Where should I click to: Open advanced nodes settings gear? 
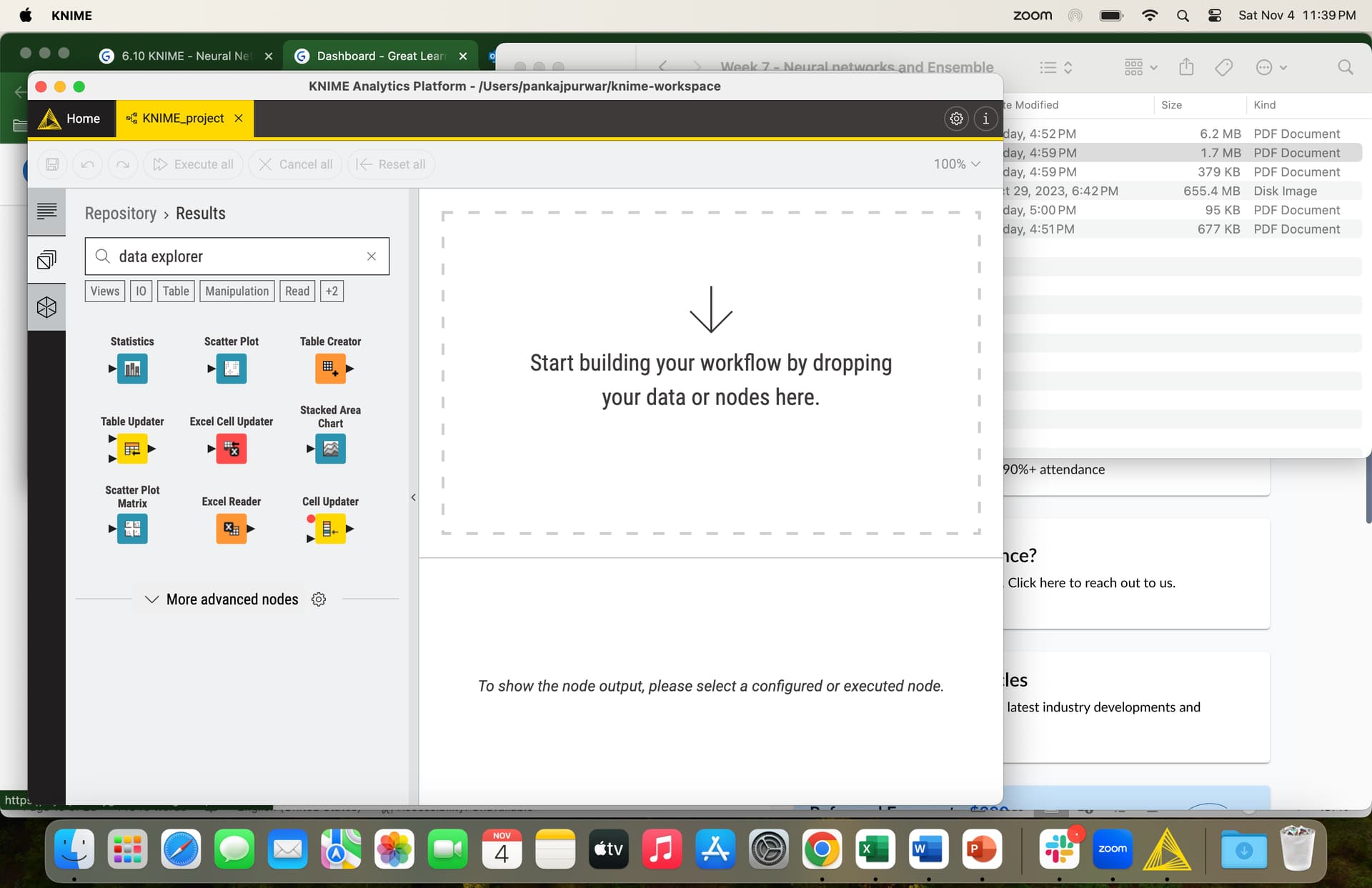pyautogui.click(x=319, y=599)
